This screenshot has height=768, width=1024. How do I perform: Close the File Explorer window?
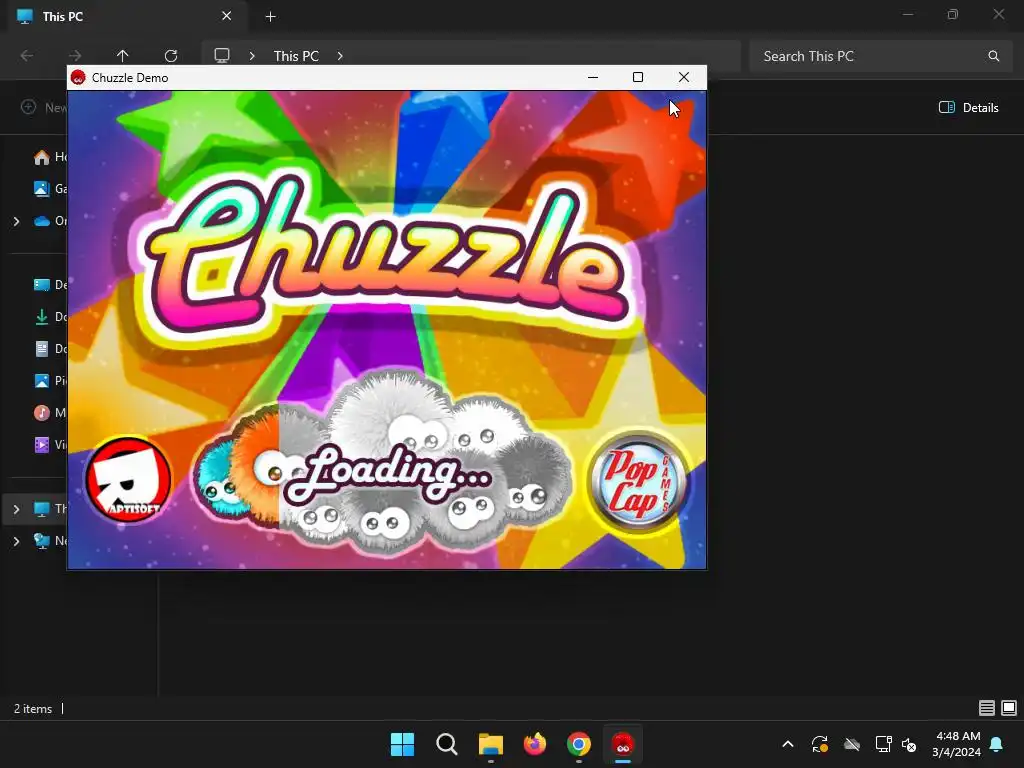tap(999, 14)
